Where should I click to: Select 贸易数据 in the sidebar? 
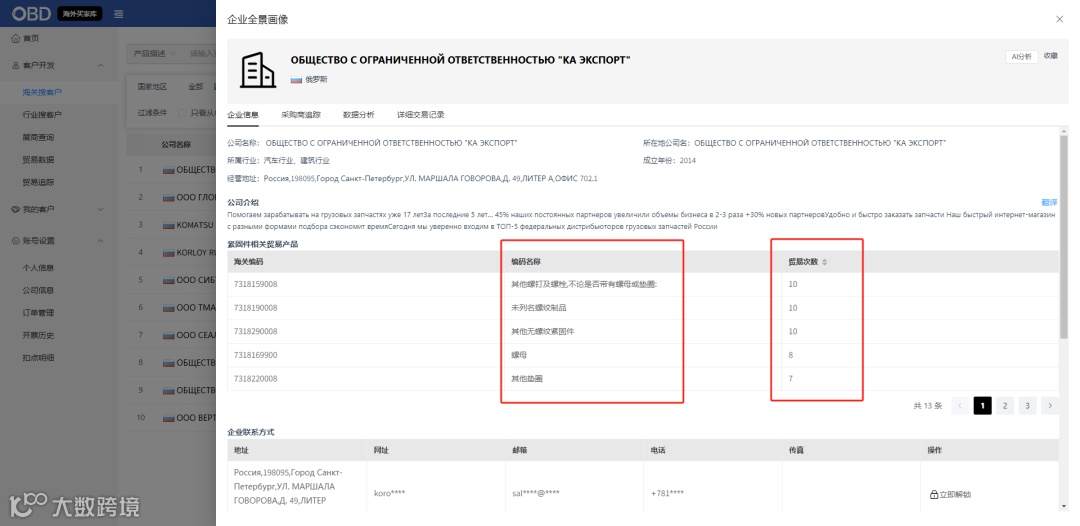coord(39,160)
